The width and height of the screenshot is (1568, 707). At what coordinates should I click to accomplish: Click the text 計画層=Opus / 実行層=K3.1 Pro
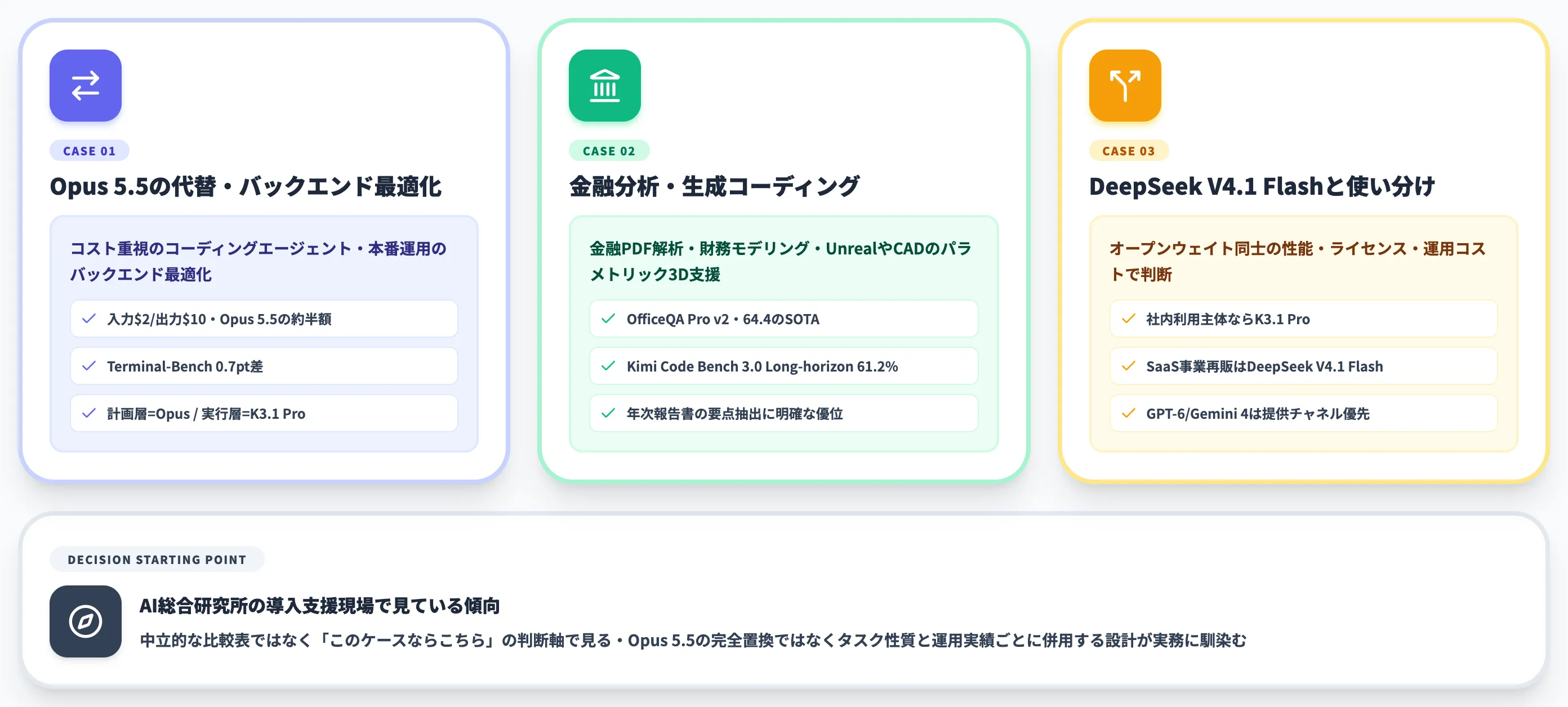click(x=206, y=414)
